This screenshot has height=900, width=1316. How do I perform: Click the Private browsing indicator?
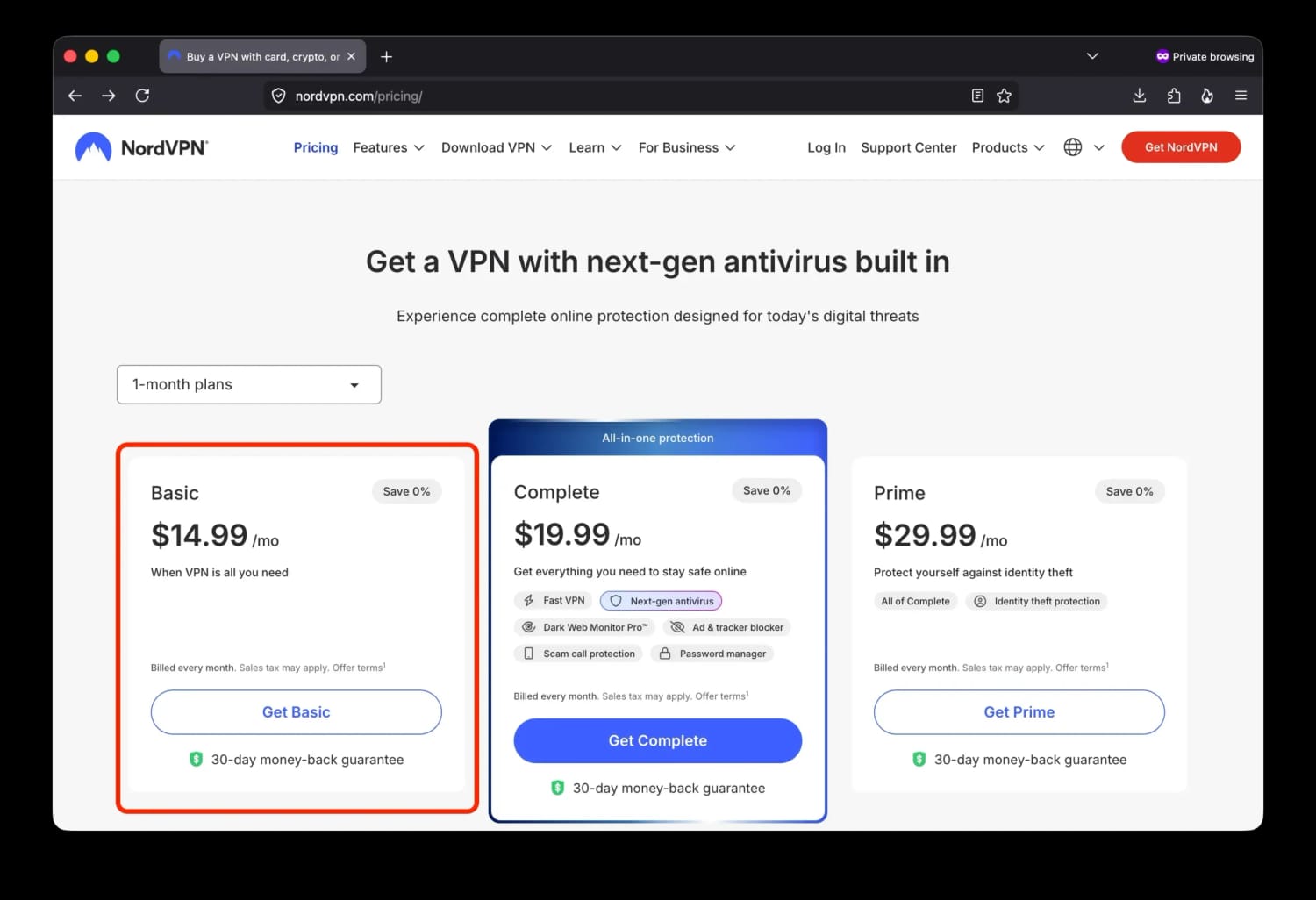coord(1205,56)
